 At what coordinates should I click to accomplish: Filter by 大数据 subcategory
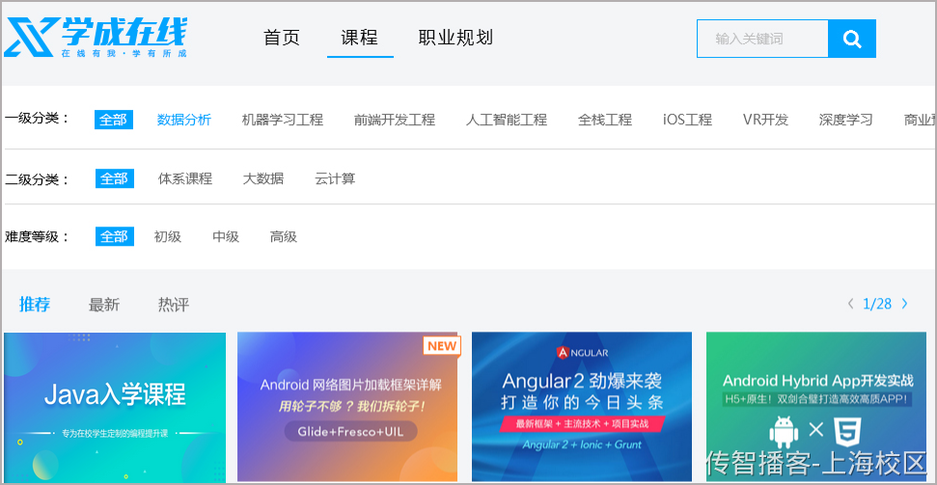click(264, 179)
